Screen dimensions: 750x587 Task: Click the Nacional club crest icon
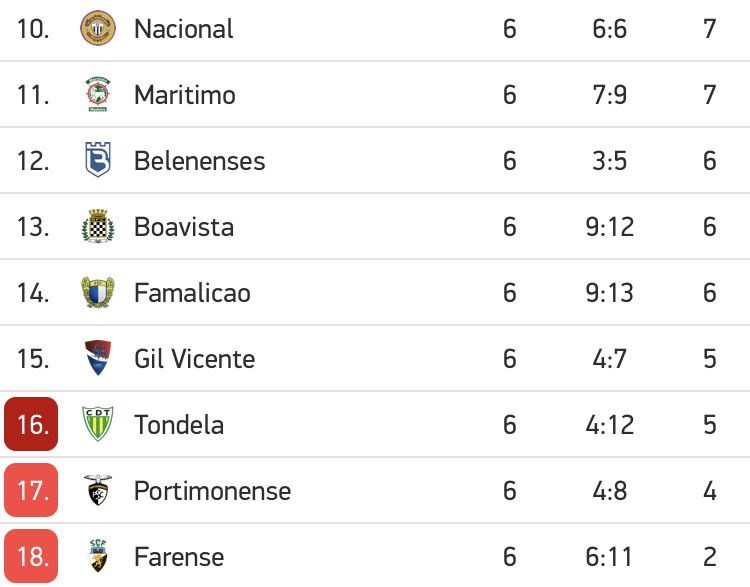[x=98, y=28]
